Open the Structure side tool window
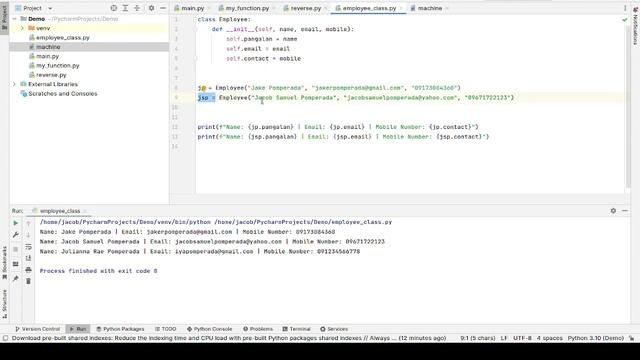640x360 pixels. tap(4, 304)
